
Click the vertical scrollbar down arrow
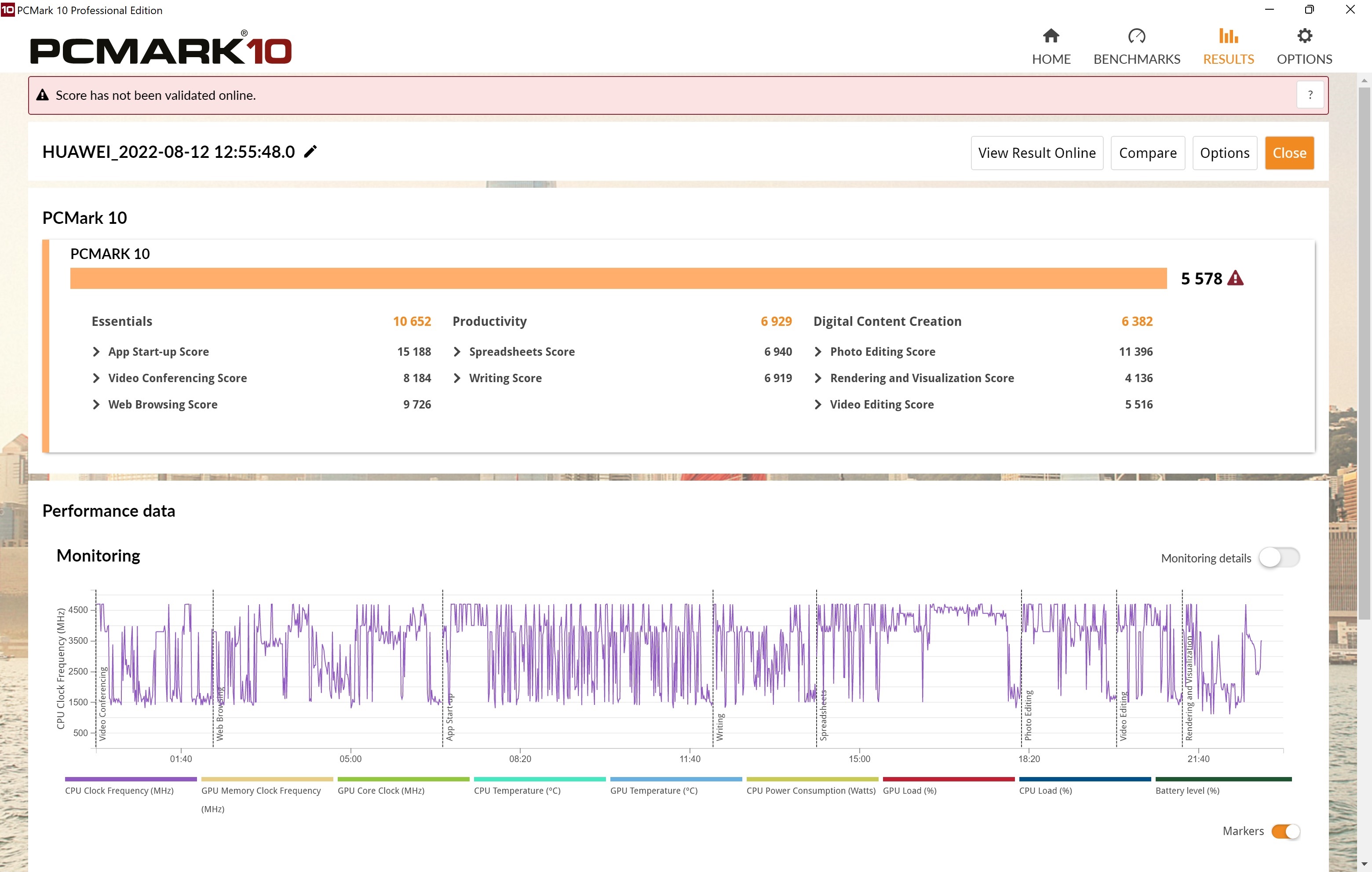(x=1364, y=864)
